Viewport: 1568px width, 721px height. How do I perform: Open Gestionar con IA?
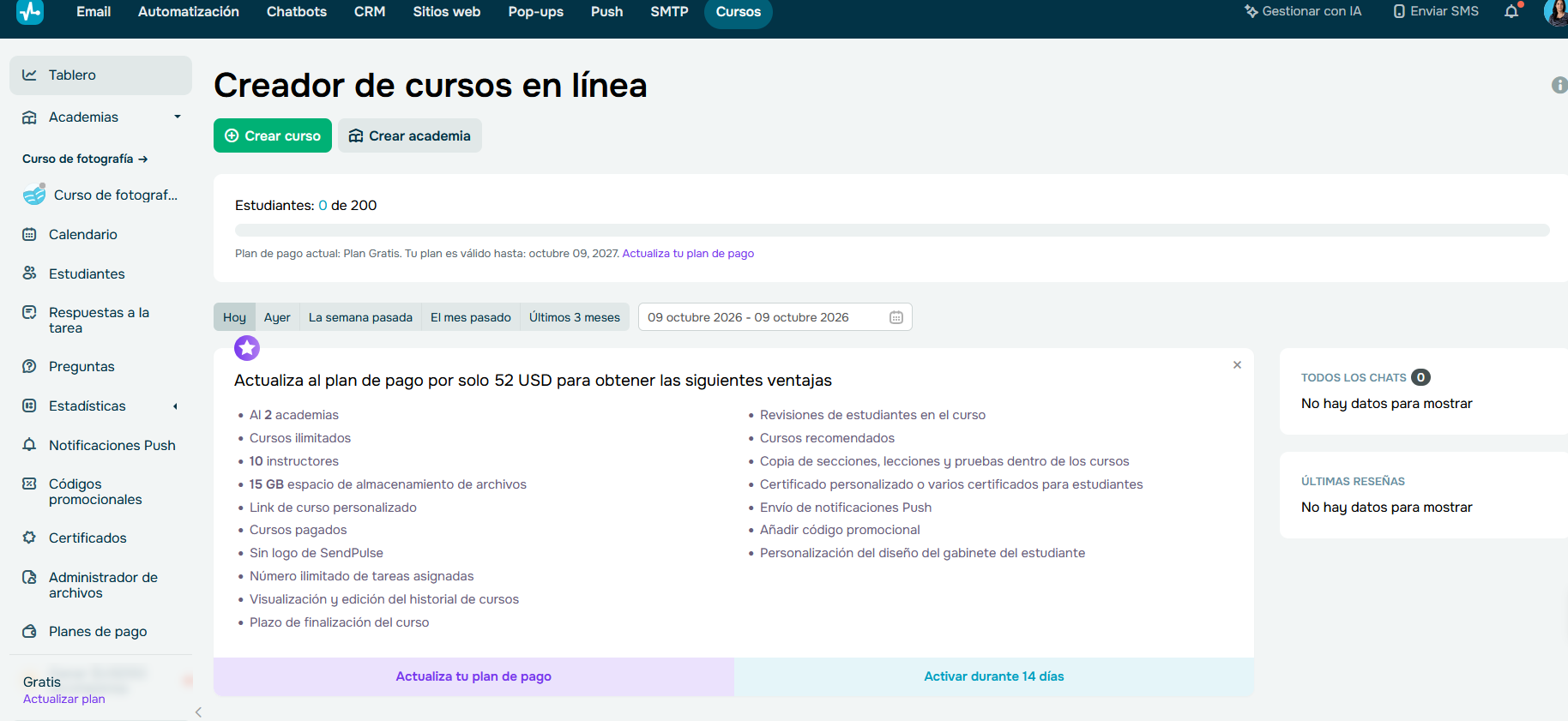pos(1303,11)
